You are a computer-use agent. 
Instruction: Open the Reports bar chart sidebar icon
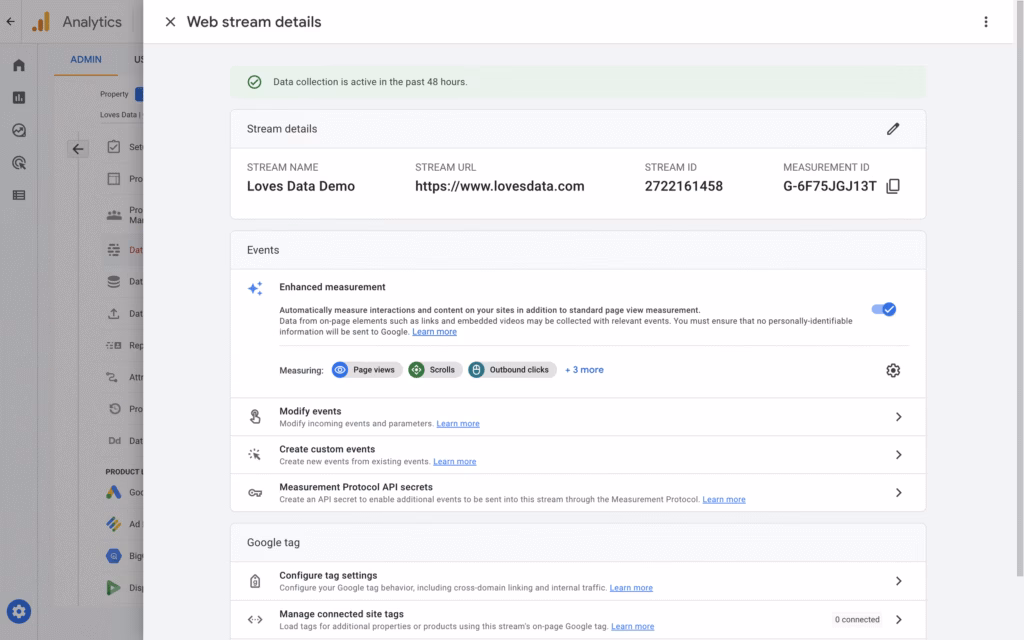tap(19, 98)
